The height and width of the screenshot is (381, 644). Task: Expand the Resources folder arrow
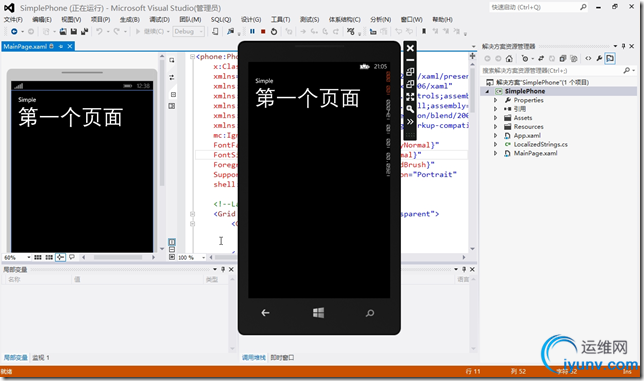click(495, 127)
